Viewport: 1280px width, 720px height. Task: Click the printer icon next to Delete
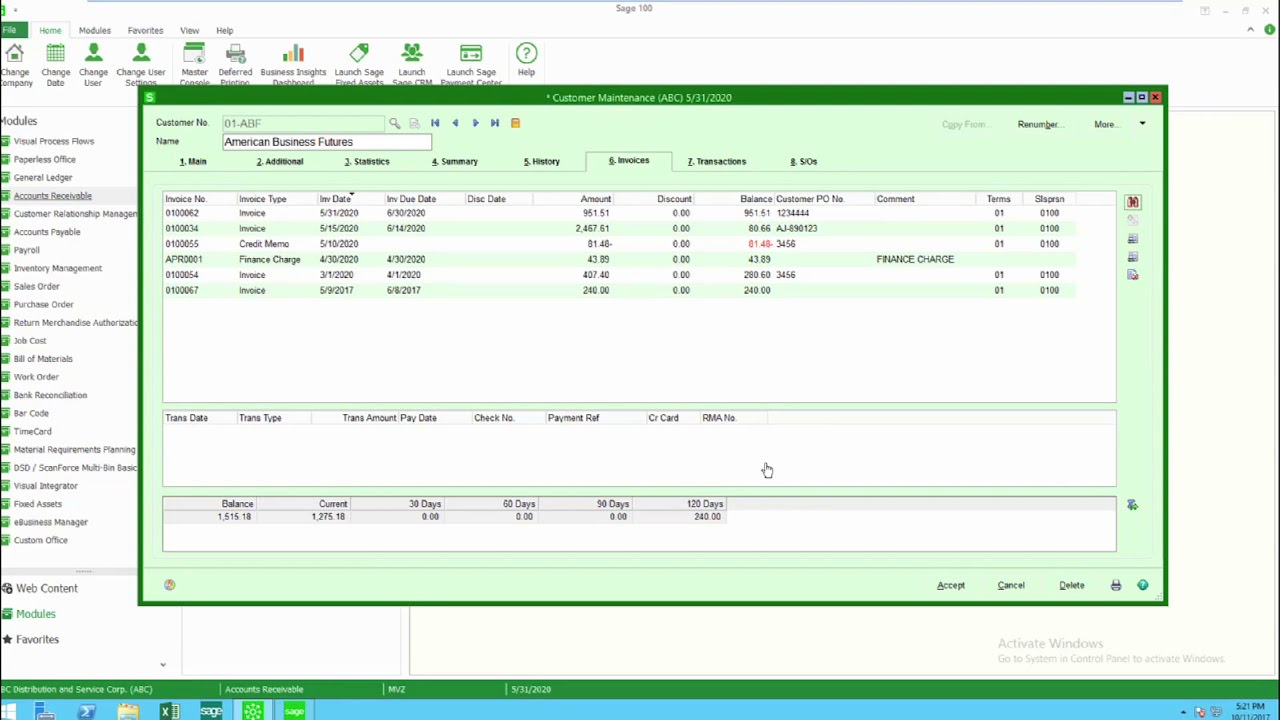coord(1116,586)
